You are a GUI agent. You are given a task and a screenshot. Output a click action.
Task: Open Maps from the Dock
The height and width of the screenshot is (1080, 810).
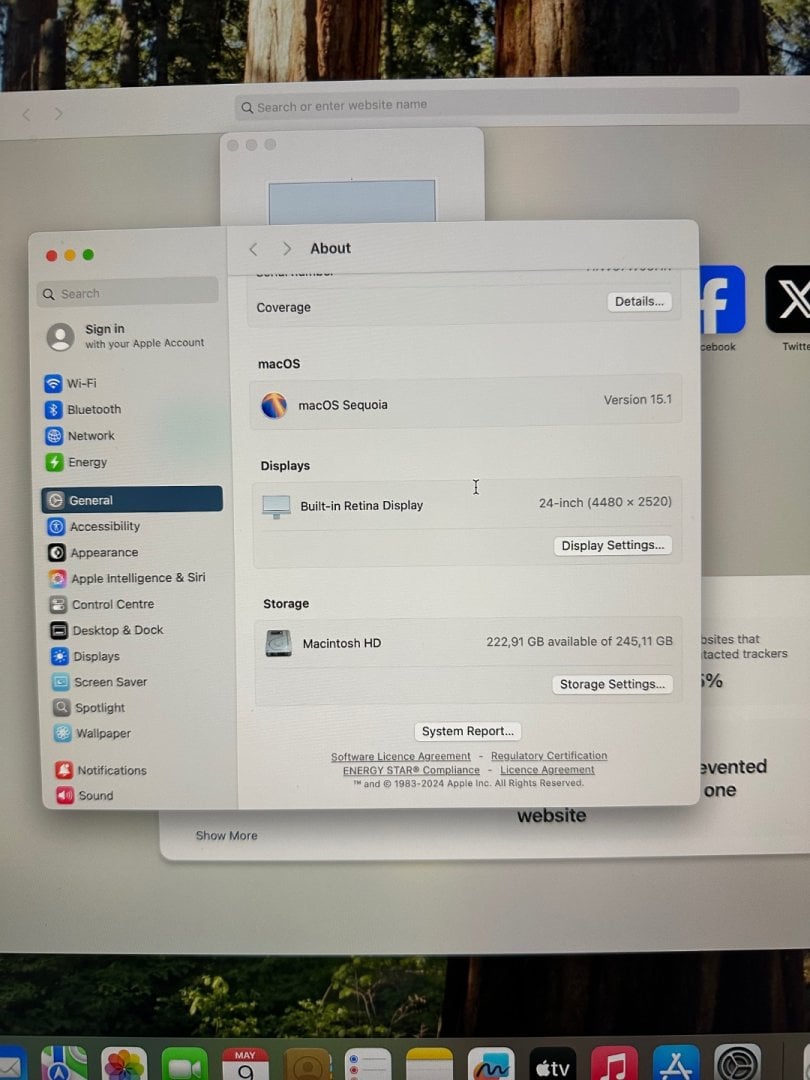(64, 1064)
